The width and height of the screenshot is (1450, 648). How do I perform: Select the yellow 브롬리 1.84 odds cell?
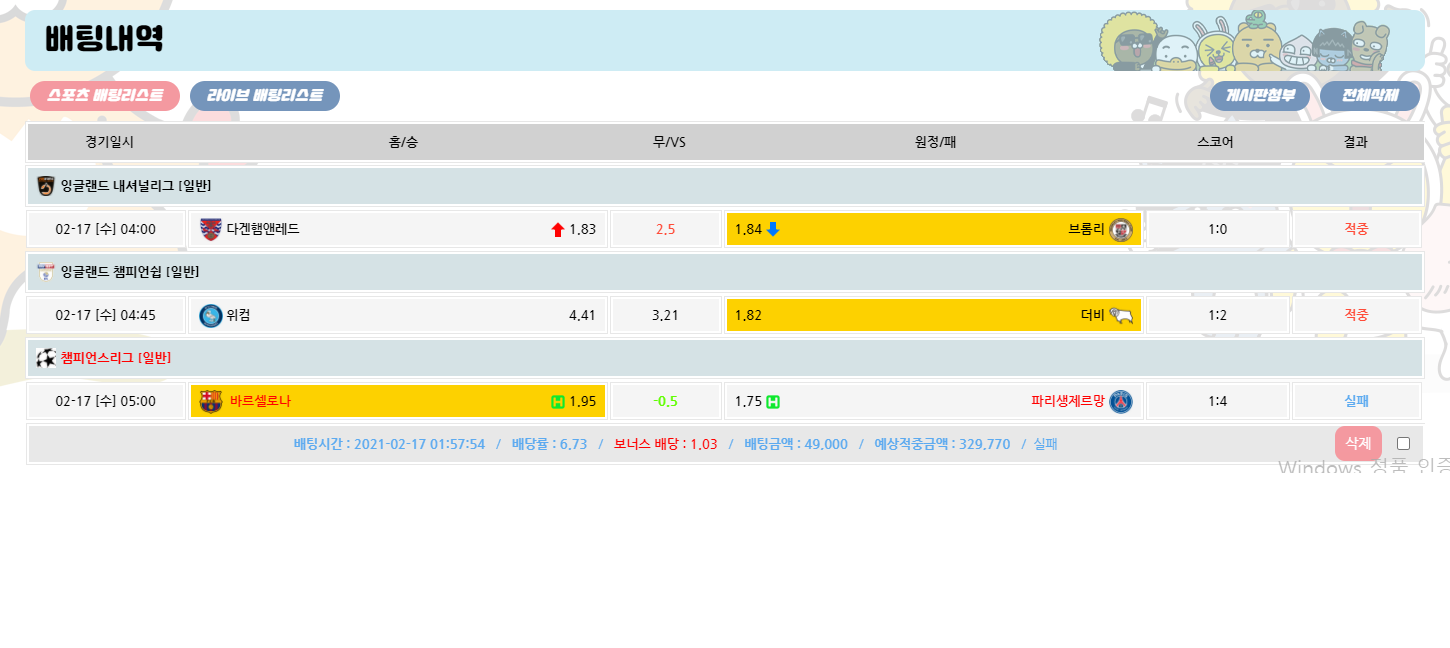(x=933, y=229)
